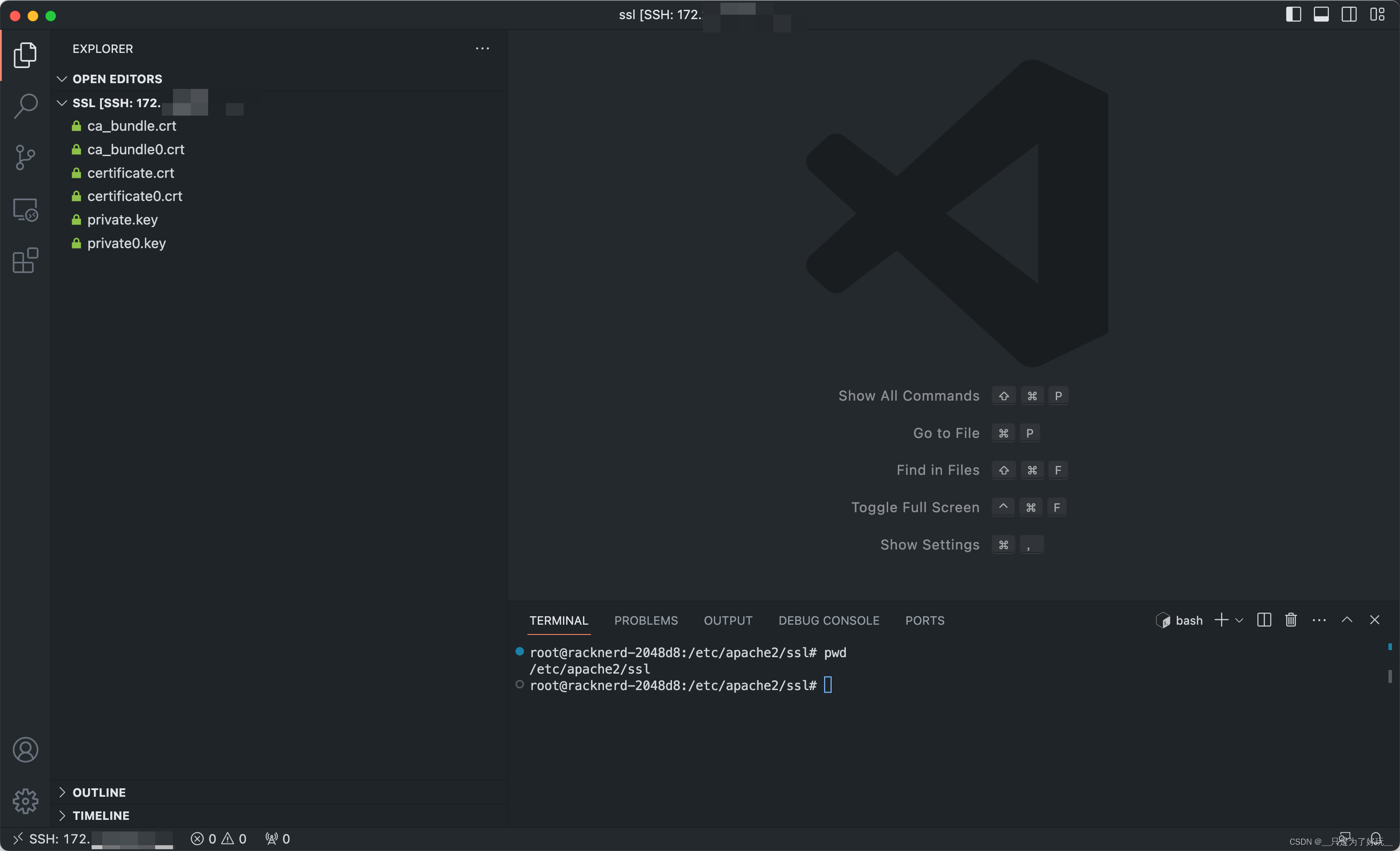Toggle bottom panel layout icon
This screenshot has height=851, width=1400.
(x=1321, y=14)
